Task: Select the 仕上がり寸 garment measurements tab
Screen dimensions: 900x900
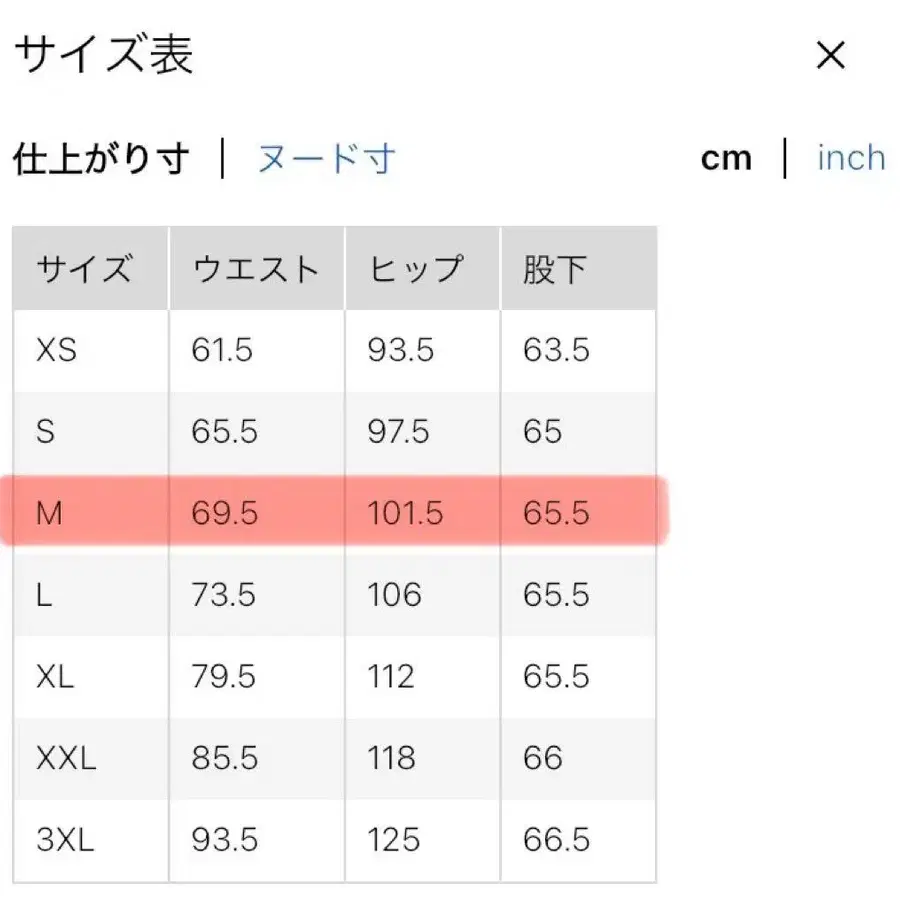Action: (100, 157)
